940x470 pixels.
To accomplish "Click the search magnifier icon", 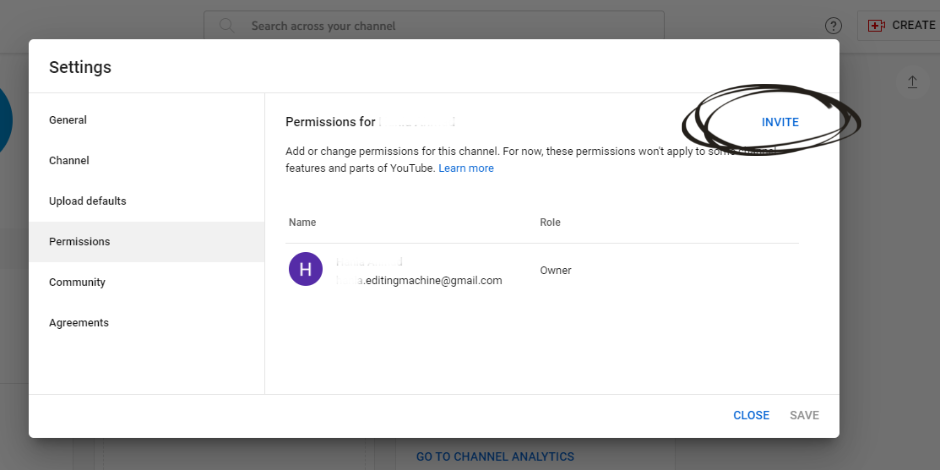I will coord(227,26).
